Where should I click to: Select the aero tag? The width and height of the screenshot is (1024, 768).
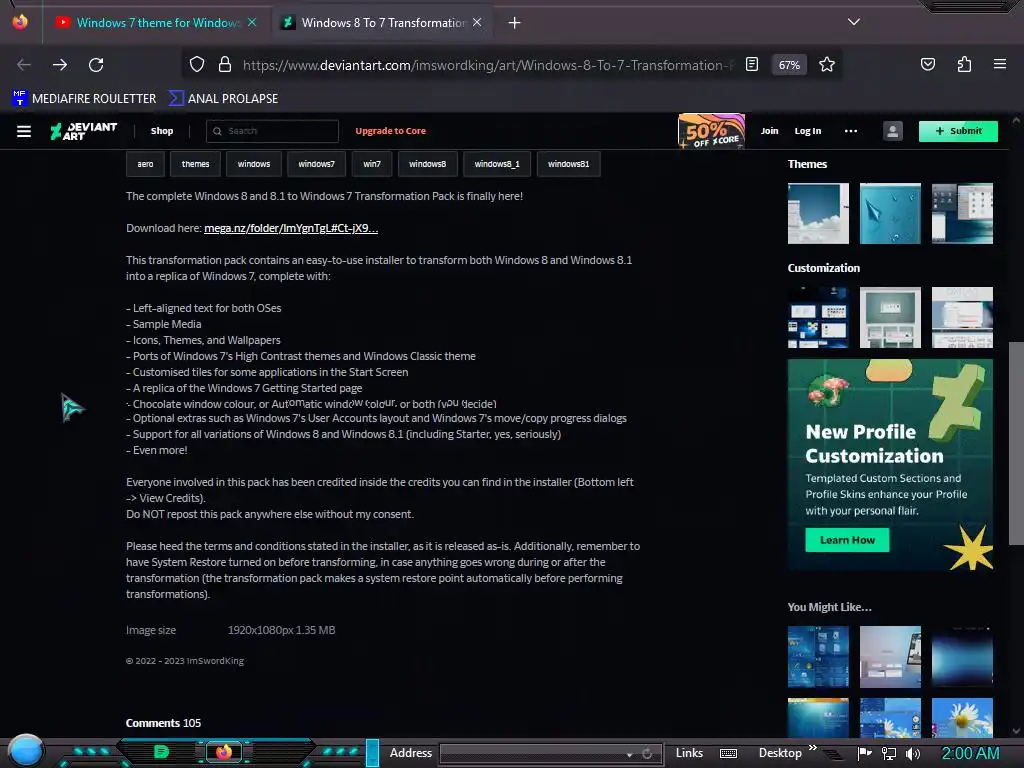point(145,164)
